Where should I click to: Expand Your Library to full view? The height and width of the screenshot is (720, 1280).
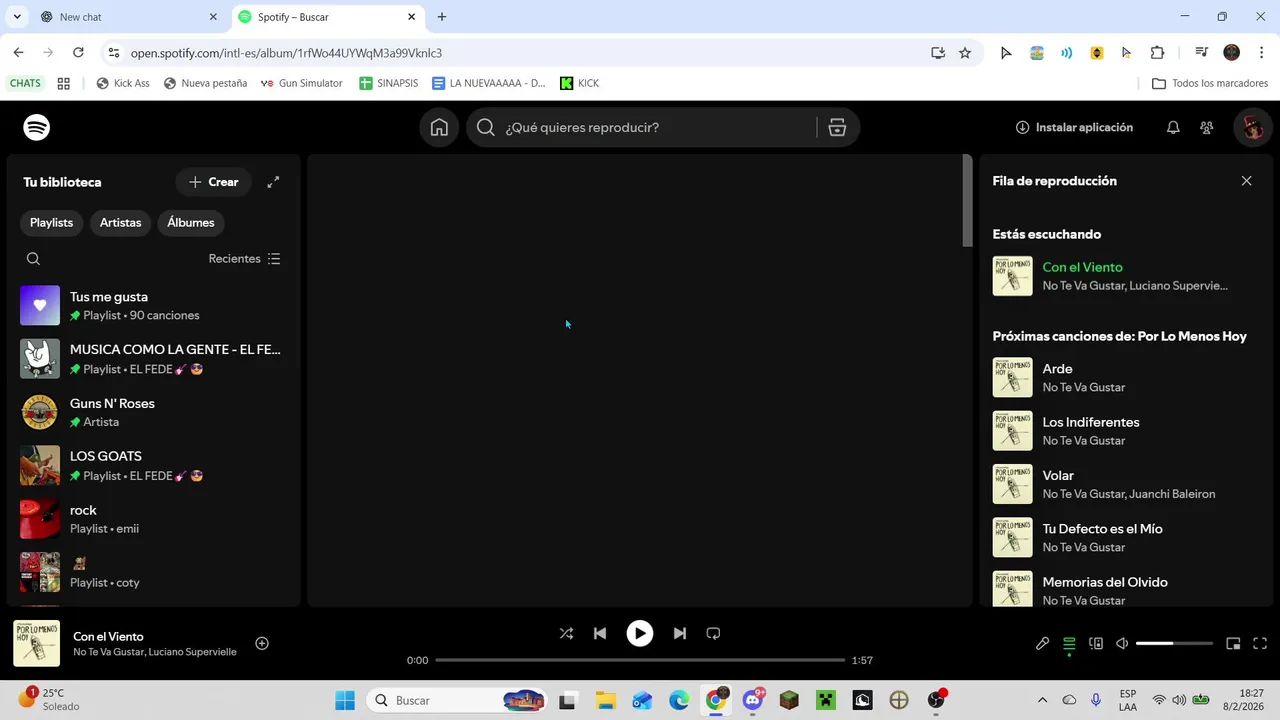pyautogui.click(x=273, y=182)
